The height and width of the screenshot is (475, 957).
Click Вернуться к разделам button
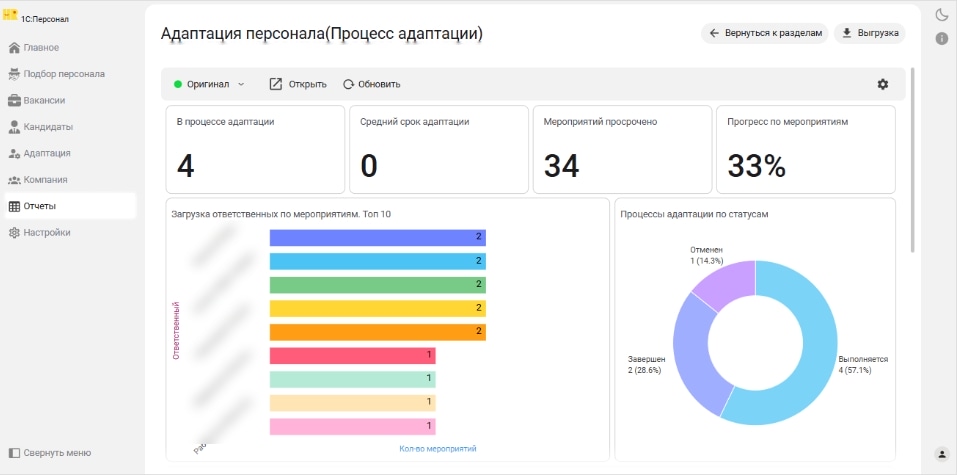click(765, 33)
